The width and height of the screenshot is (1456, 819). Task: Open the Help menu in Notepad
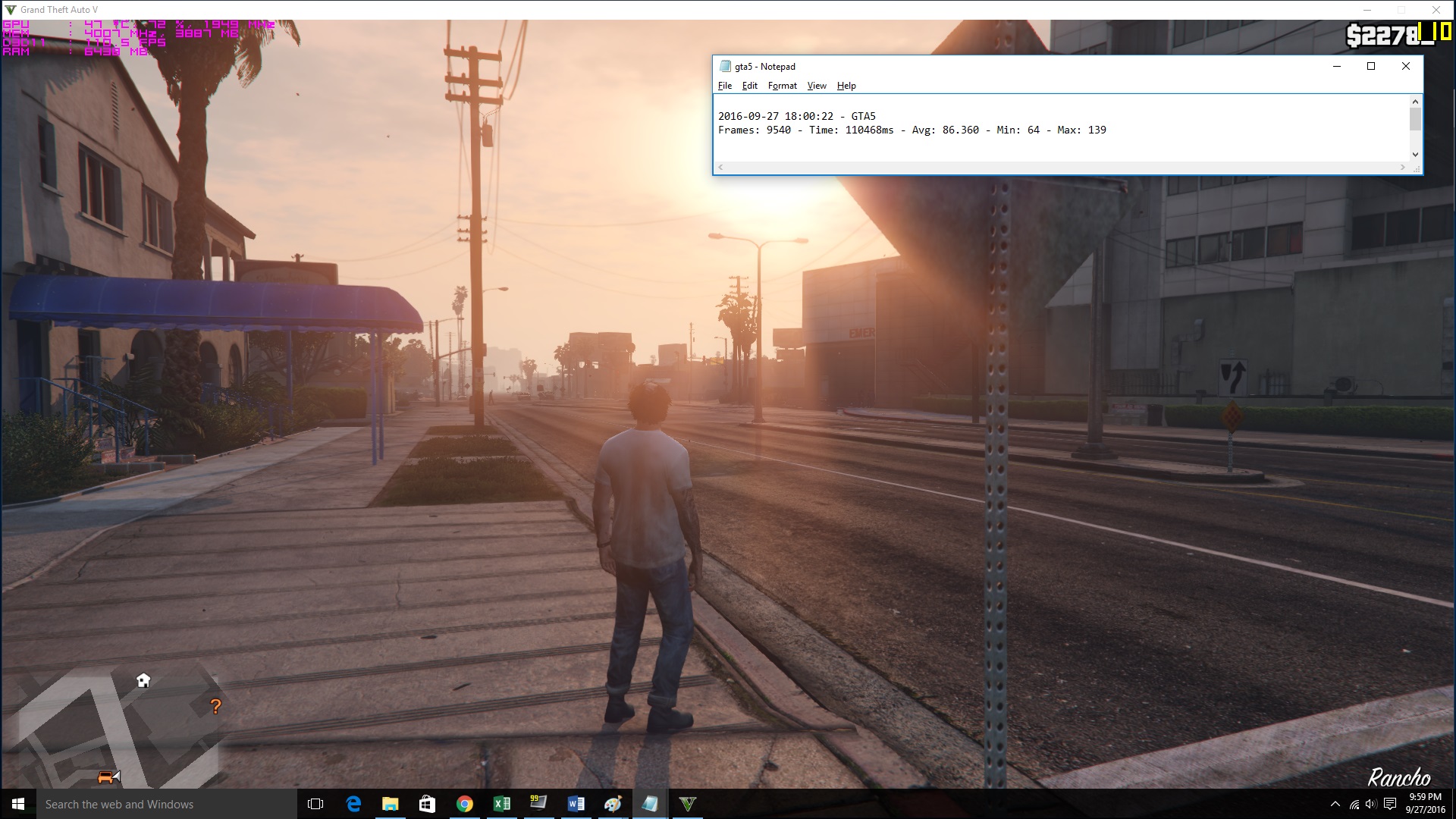[x=846, y=86]
